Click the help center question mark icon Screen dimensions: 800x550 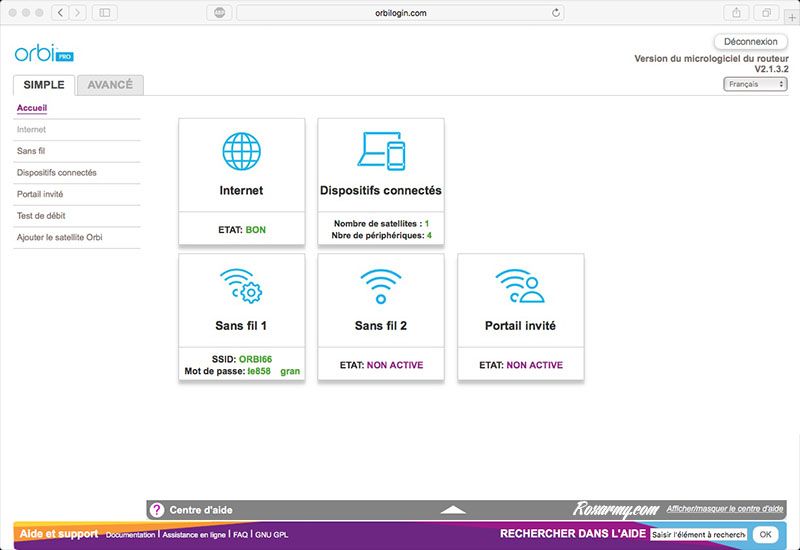click(x=156, y=510)
